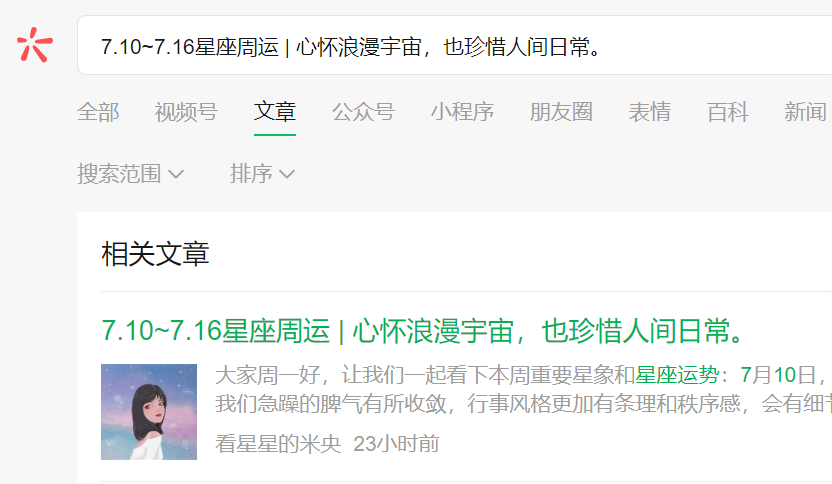Image resolution: width=832 pixels, height=484 pixels.
Task: Select the 文章 tab
Action: [275, 112]
